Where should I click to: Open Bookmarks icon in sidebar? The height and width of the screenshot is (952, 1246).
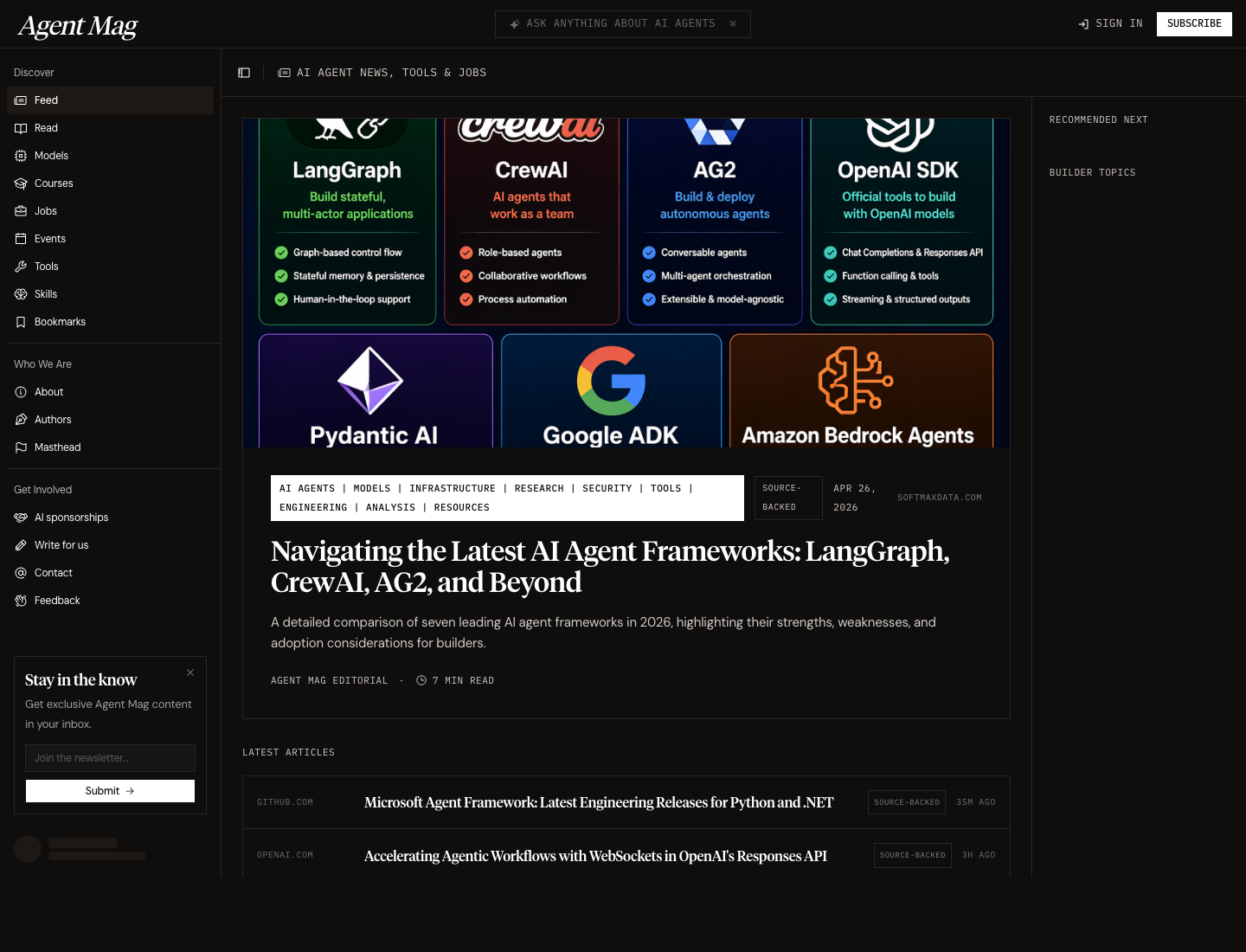click(x=21, y=322)
